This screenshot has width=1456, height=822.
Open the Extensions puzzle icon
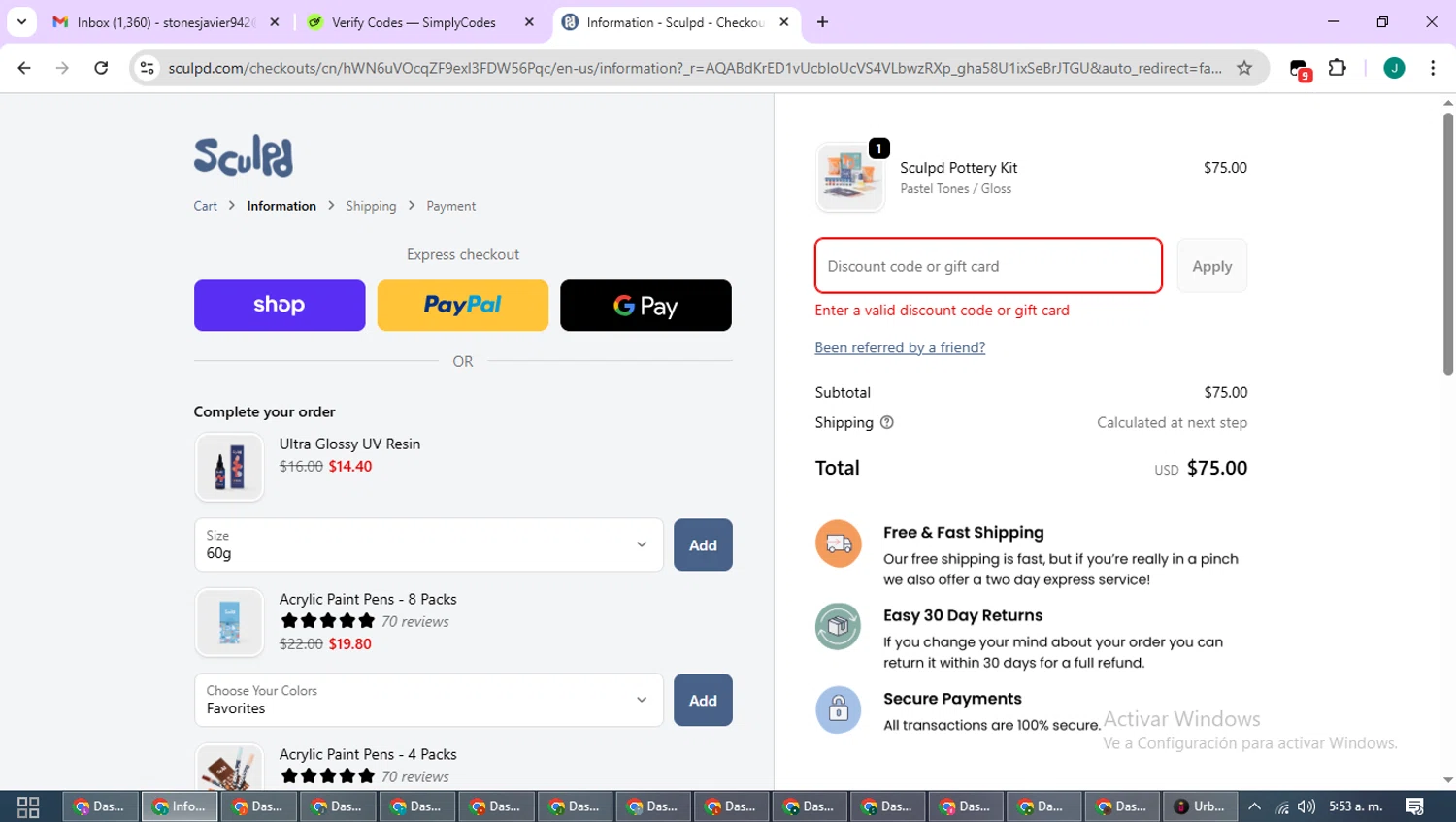[1338, 68]
